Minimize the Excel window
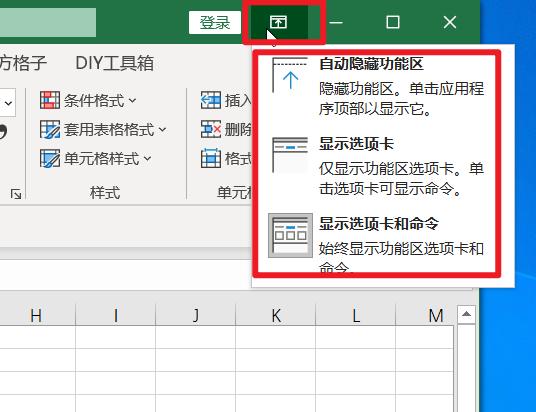 point(336,23)
